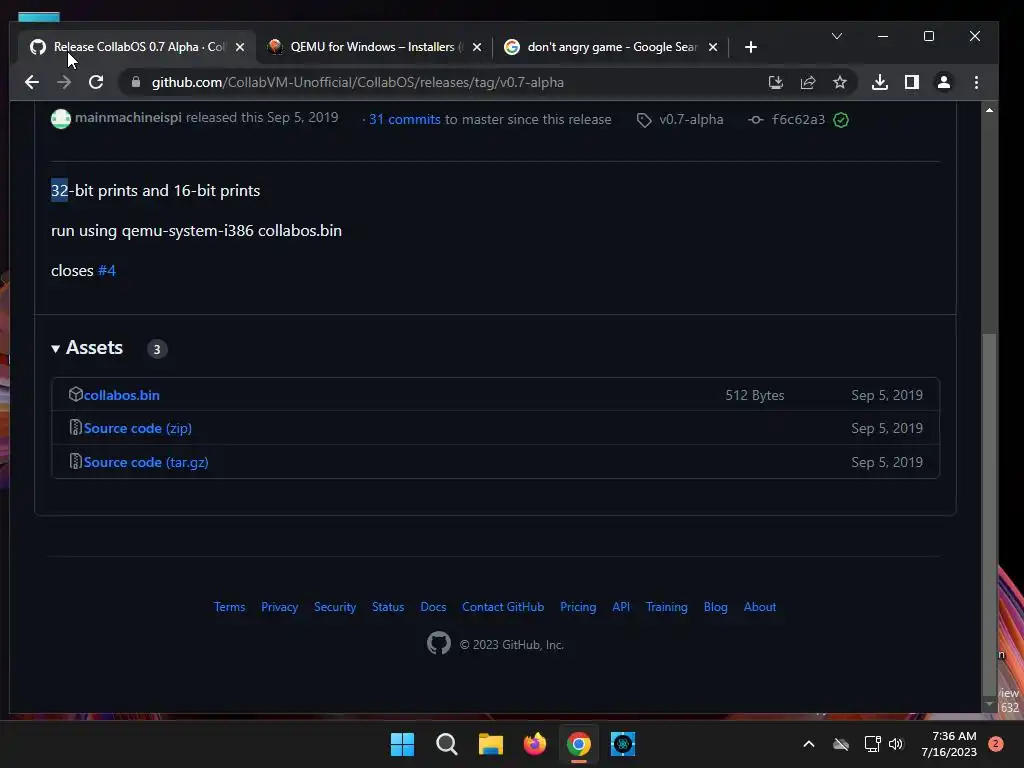Open Privacy footer link
This screenshot has height=768, width=1024.
[x=280, y=607]
